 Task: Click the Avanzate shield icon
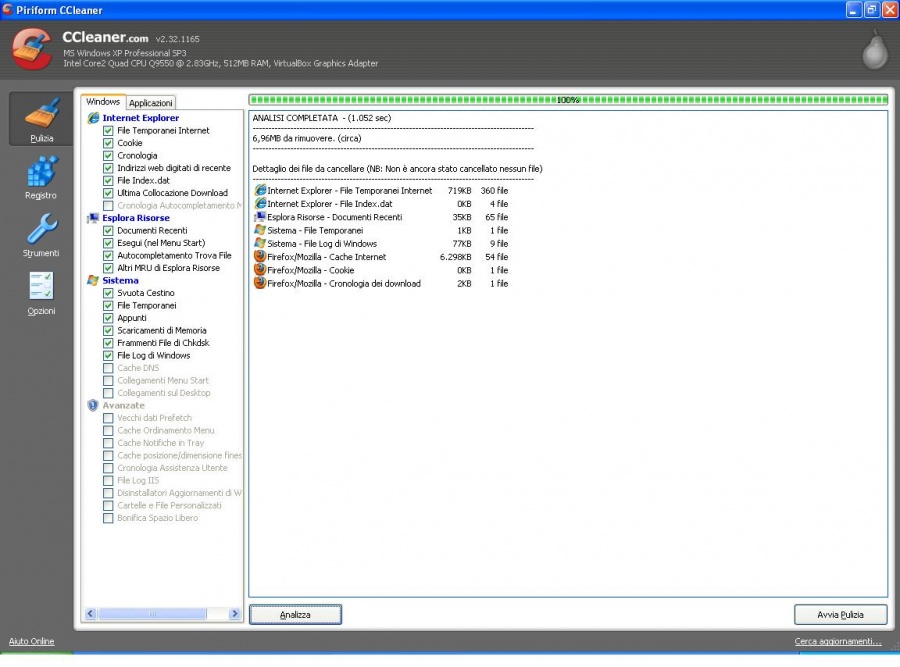(x=93, y=405)
